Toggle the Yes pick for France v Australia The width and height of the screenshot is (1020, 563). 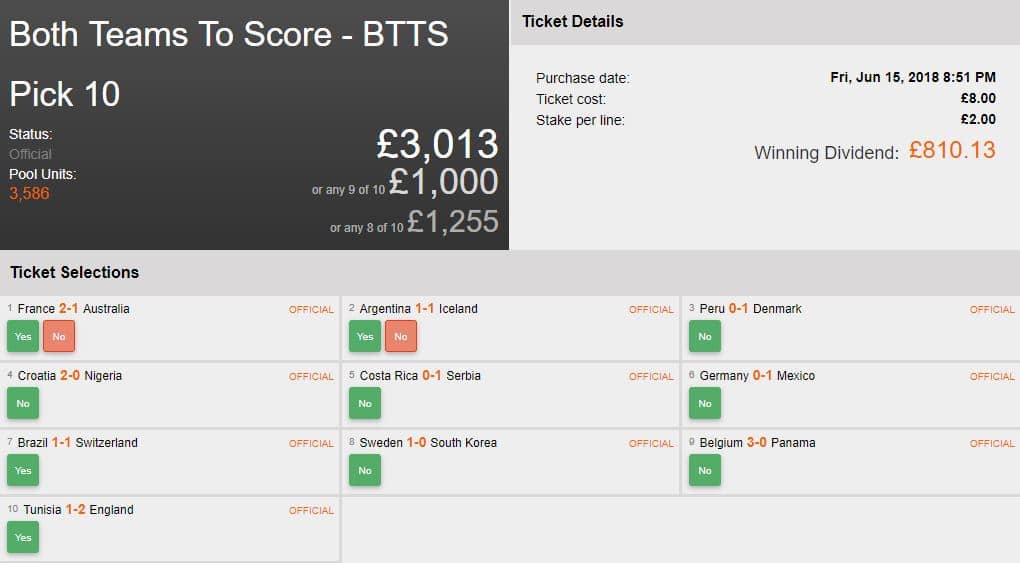23,337
